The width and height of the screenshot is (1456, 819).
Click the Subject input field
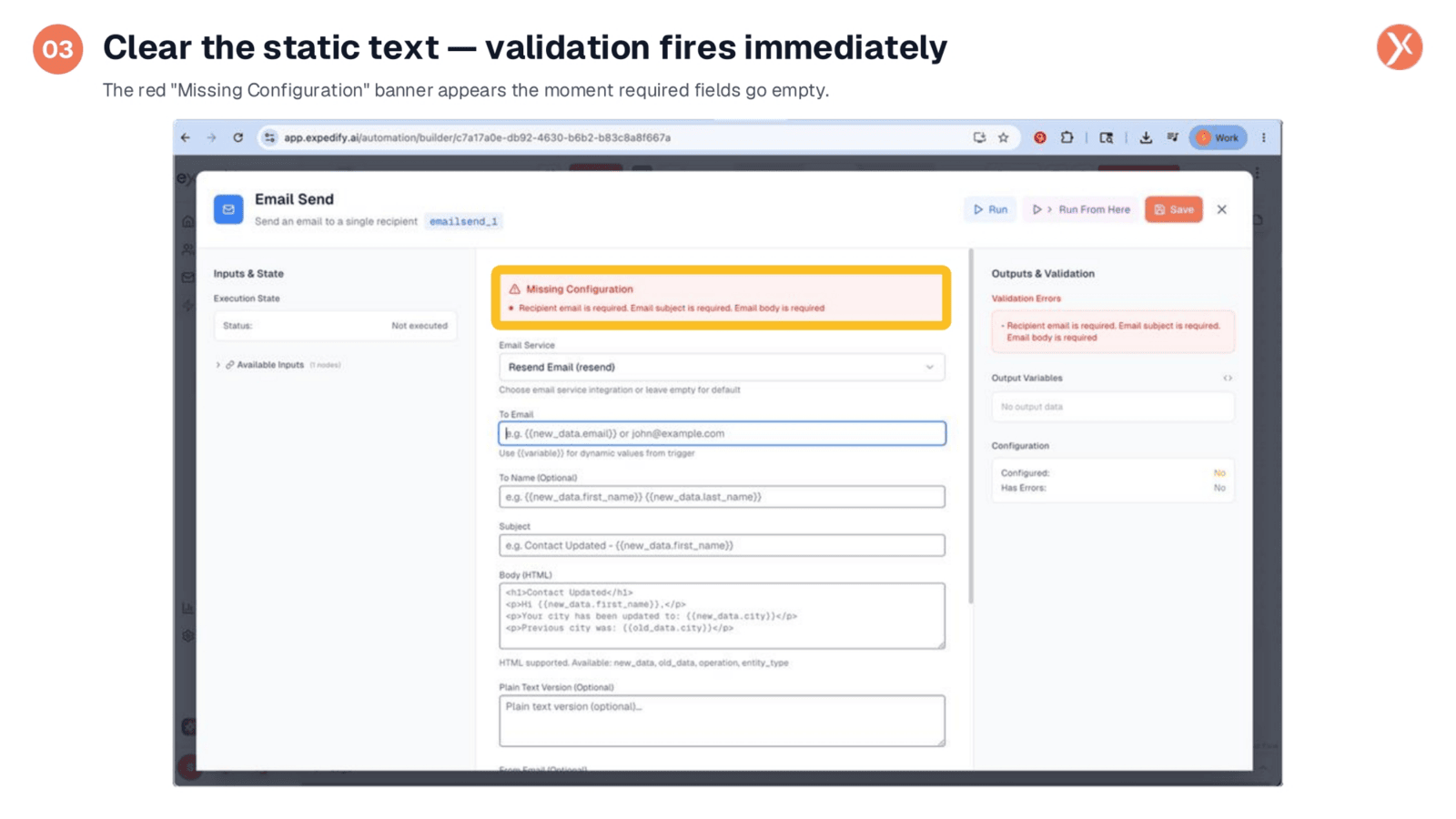pyautogui.click(x=722, y=545)
